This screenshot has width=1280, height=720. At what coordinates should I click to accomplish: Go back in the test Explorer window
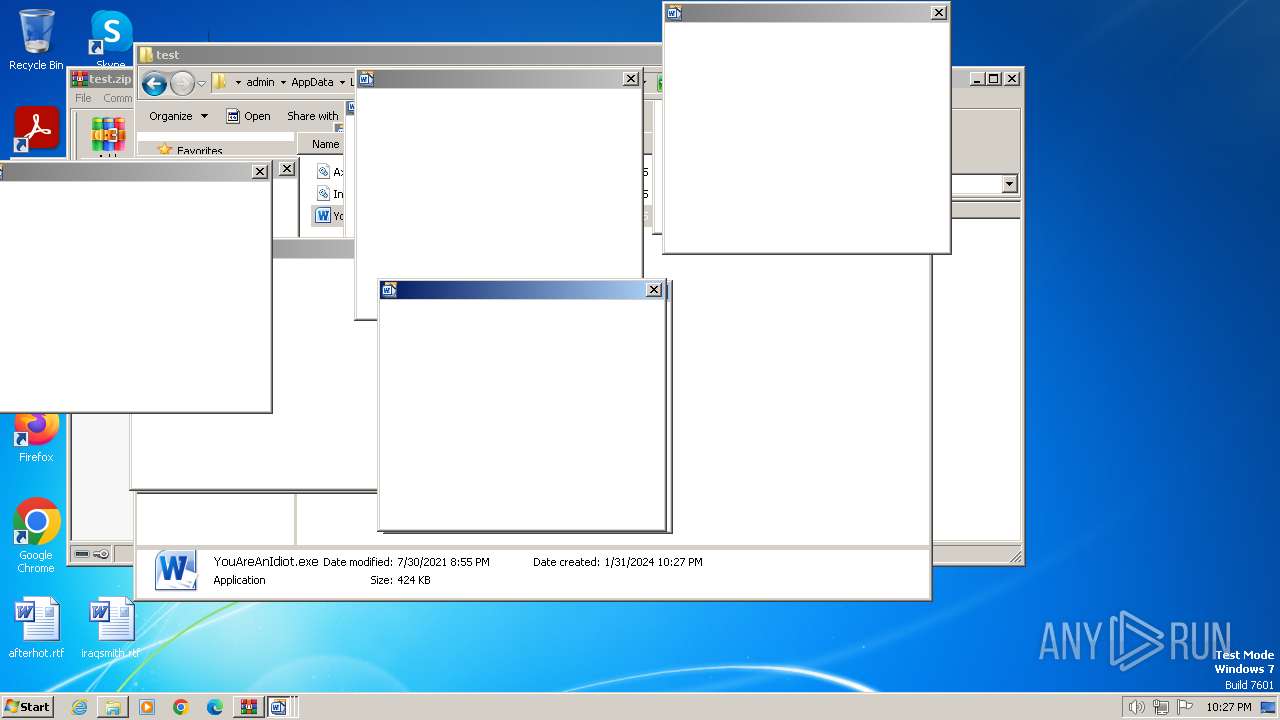[154, 83]
